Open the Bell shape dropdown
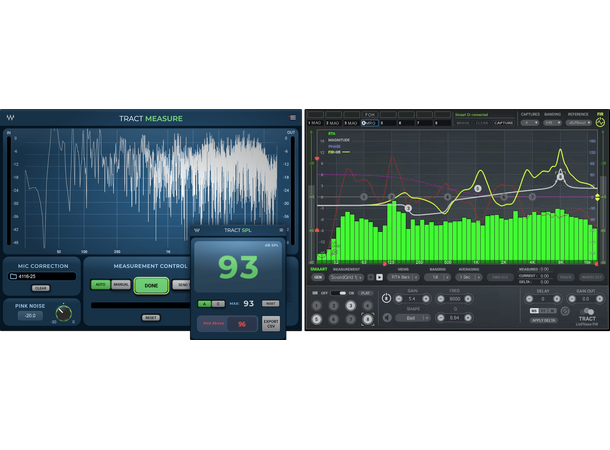610x450 pixels. pyautogui.click(x=413, y=318)
